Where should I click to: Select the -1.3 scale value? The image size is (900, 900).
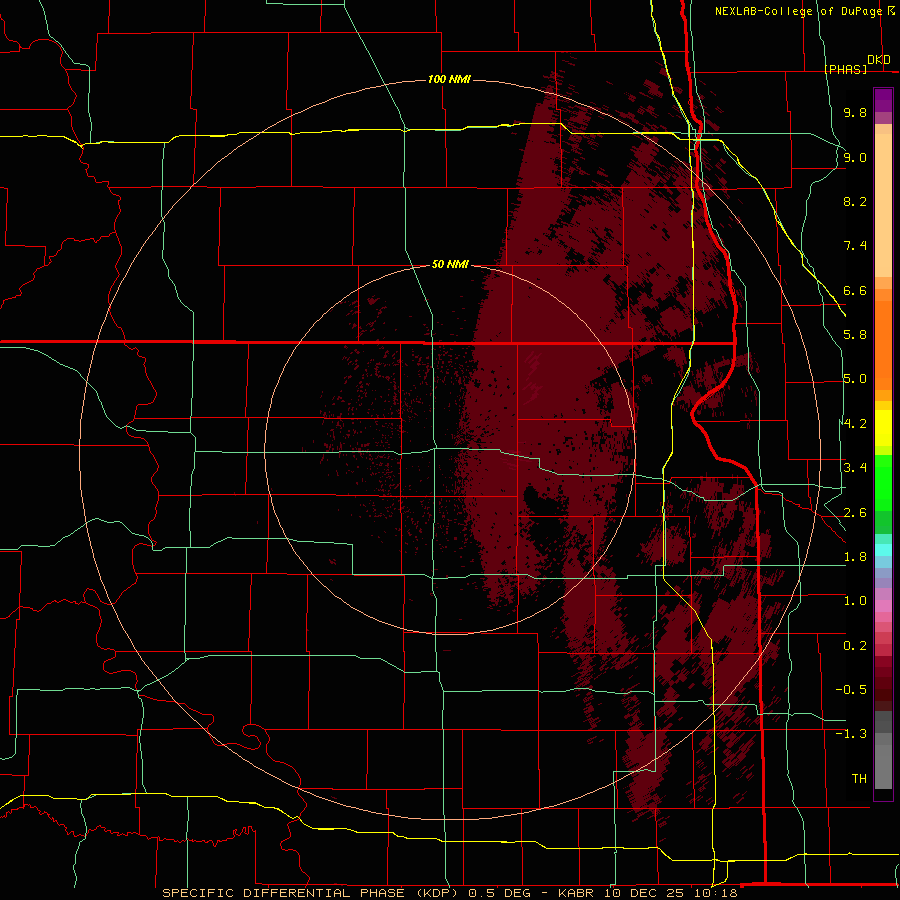851,734
